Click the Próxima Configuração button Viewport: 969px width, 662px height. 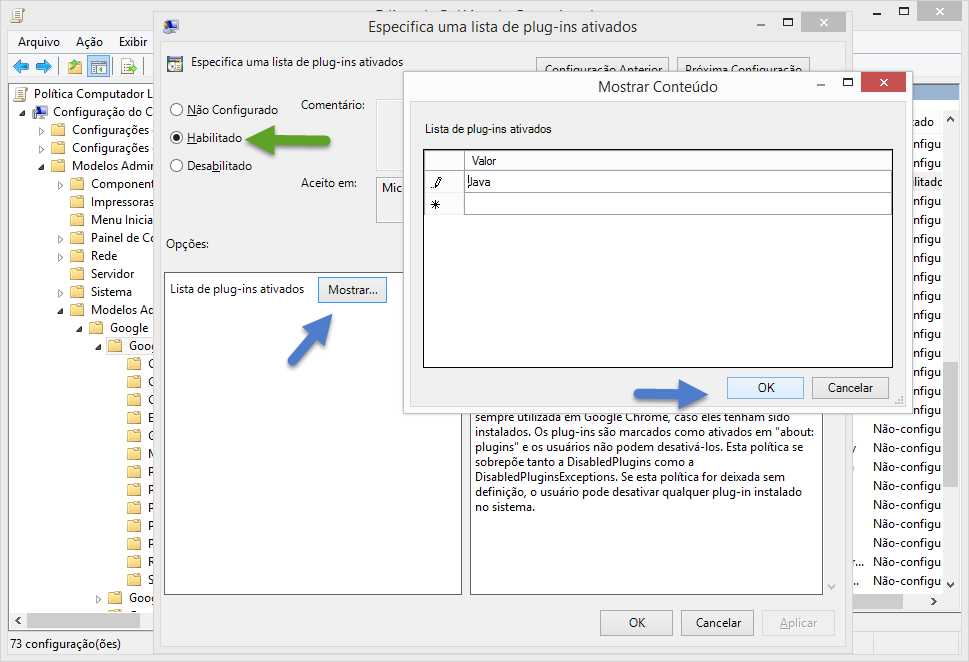click(743, 66)
